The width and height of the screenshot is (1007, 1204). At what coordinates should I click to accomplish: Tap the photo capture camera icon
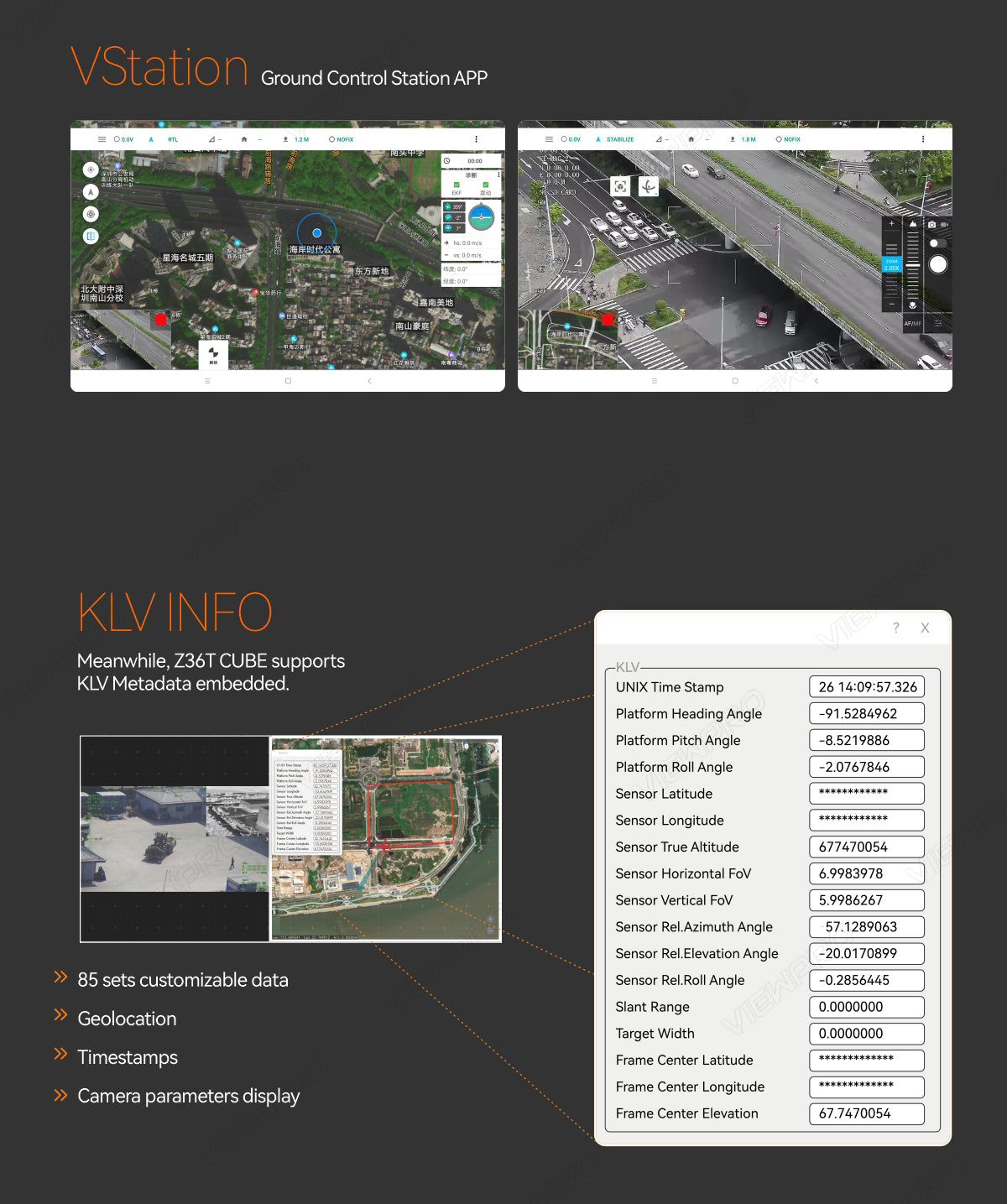[x=931, y=224]
